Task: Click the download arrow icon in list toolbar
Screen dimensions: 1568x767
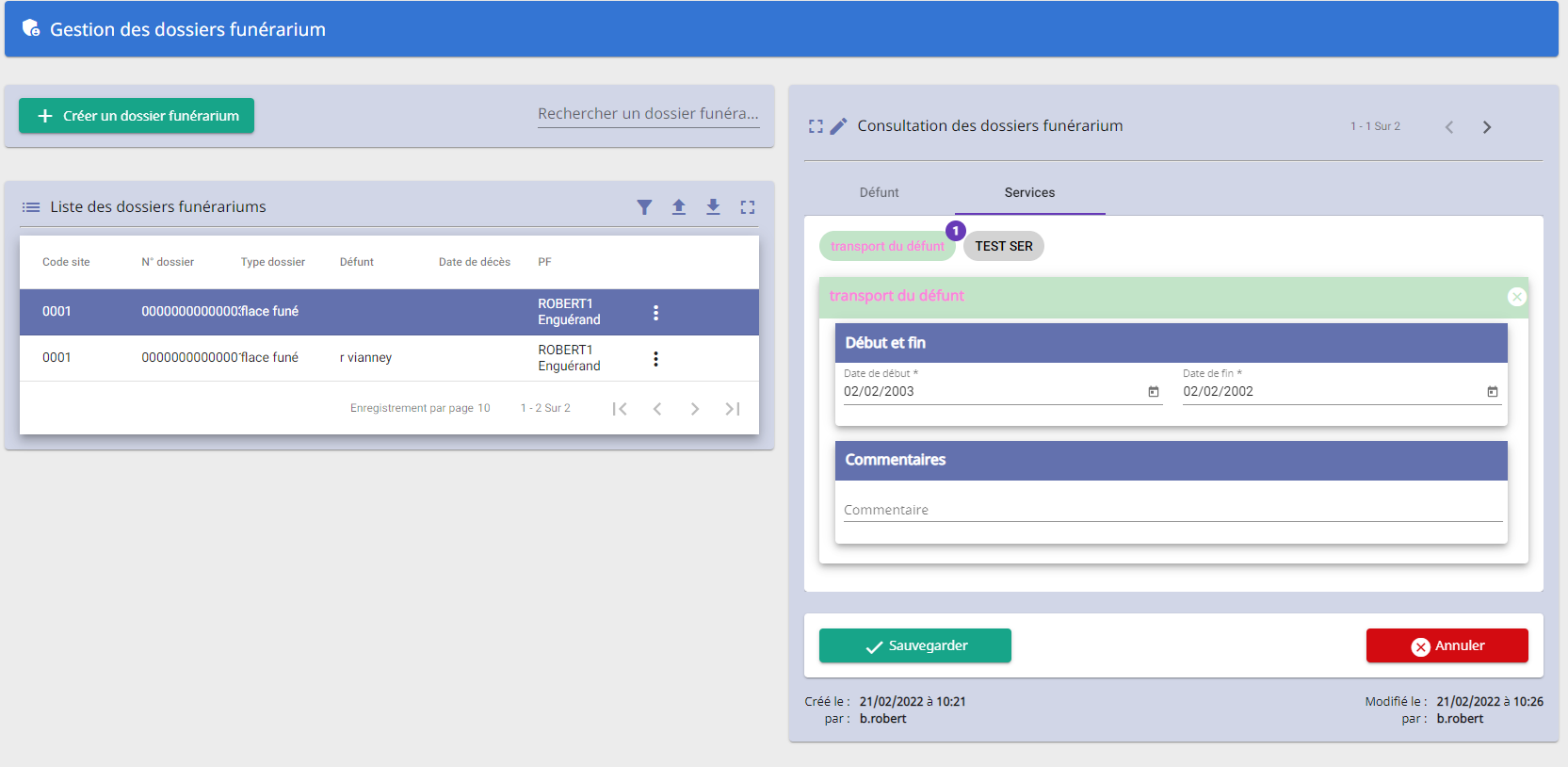Action: [713, 207]
